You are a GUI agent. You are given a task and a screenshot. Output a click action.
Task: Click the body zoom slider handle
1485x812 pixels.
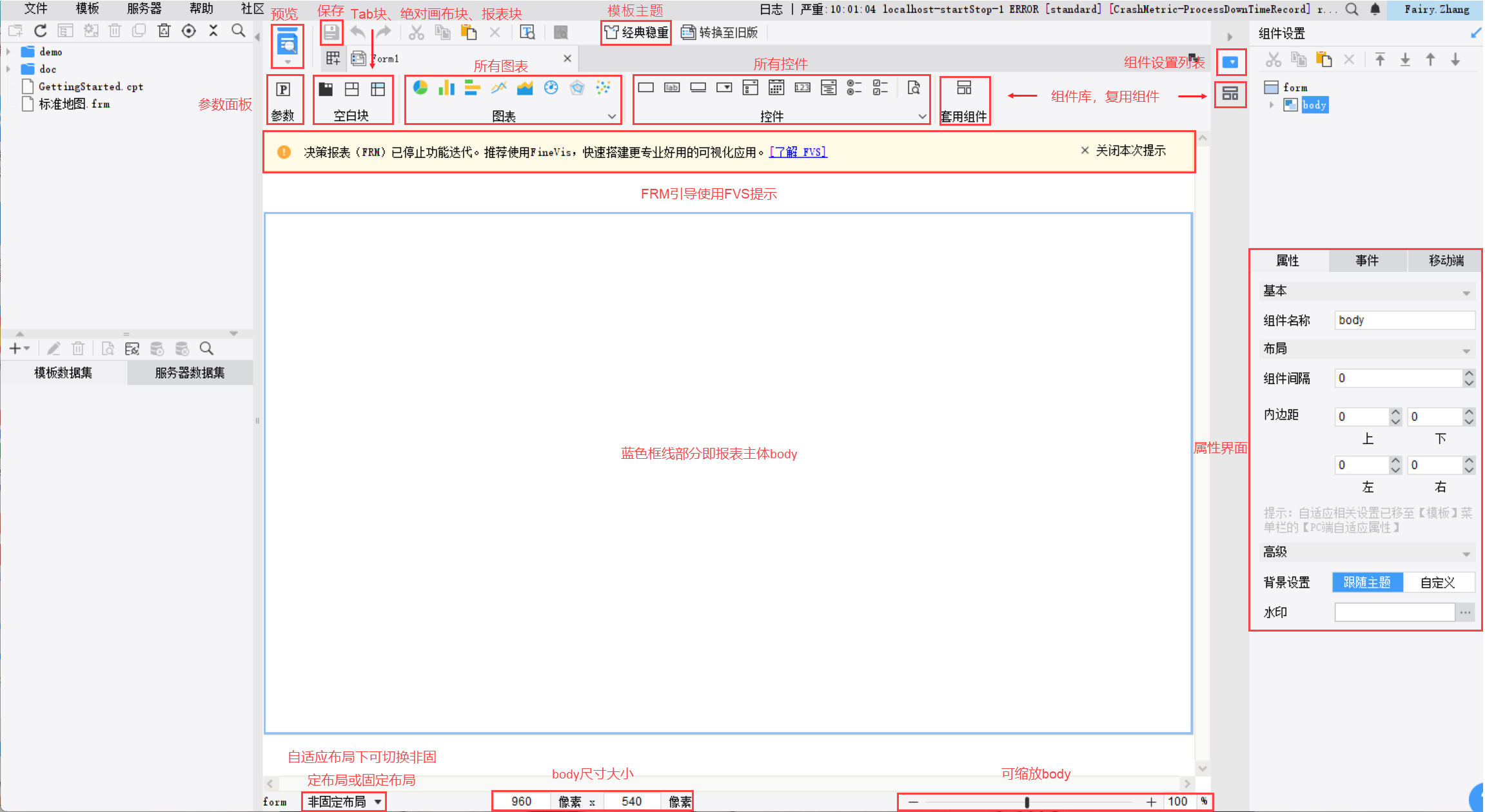pyautogui.click(x=1027, y=802)
